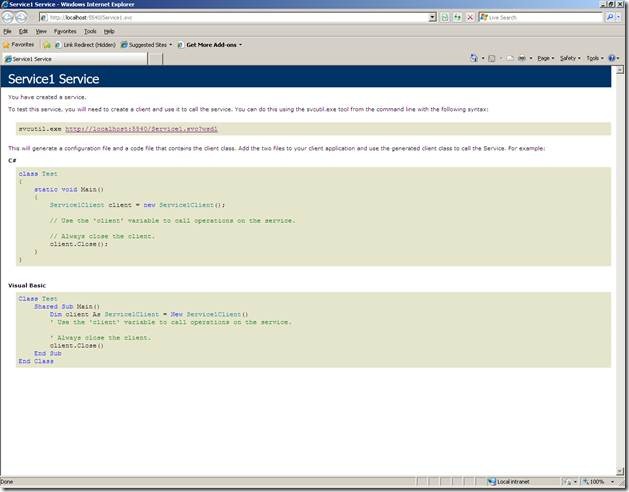
Task: Open the Tools menu in menu bar
Action: point(90,31)
